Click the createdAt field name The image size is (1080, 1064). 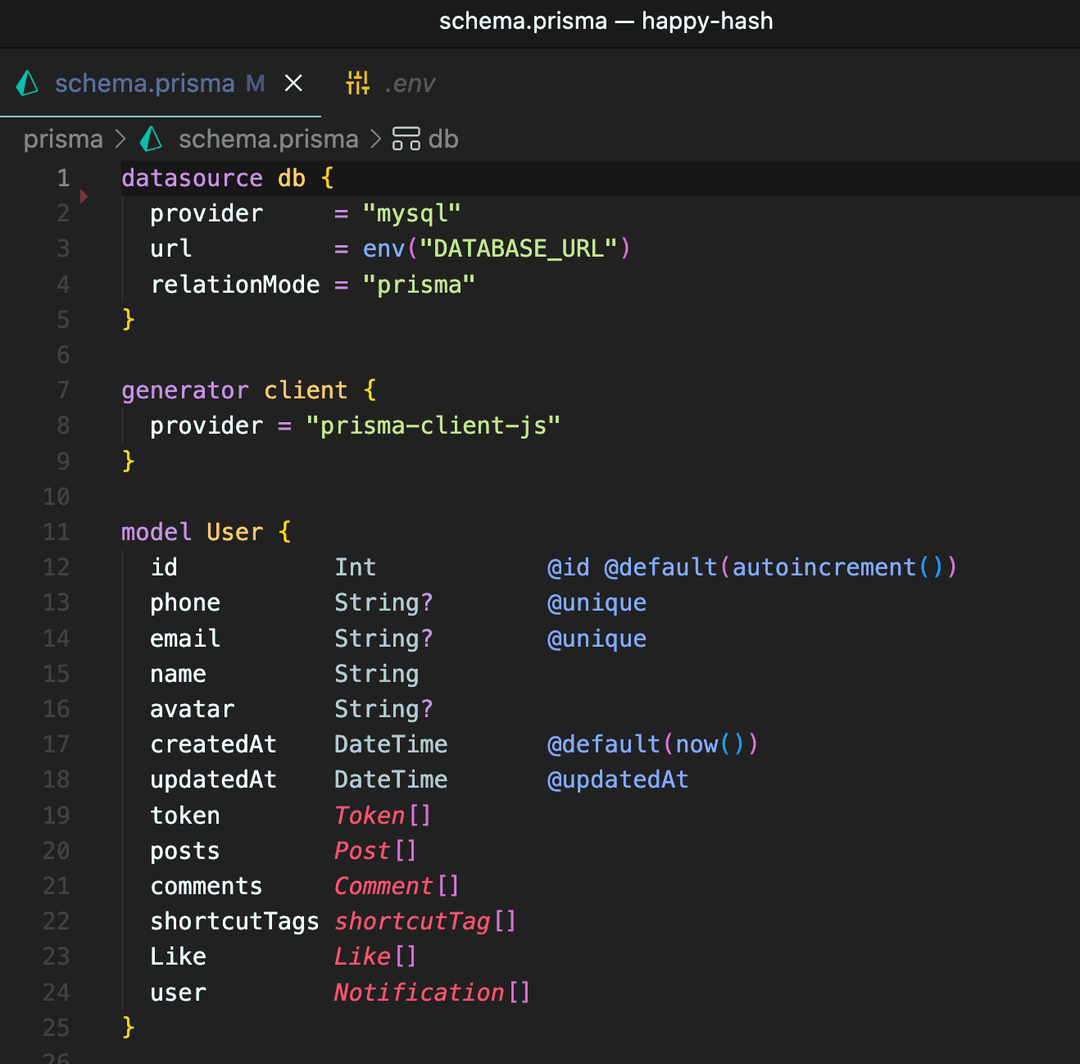click(x=214, y=744)
